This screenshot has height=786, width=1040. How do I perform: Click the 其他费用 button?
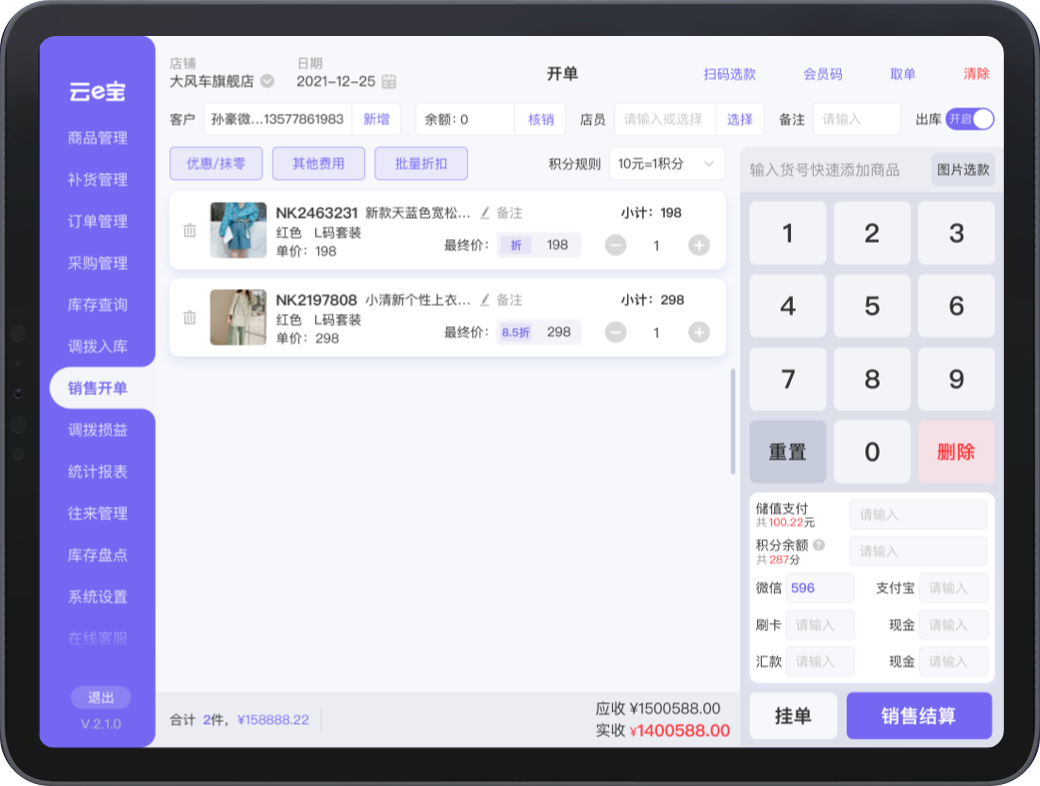(318, 164)
